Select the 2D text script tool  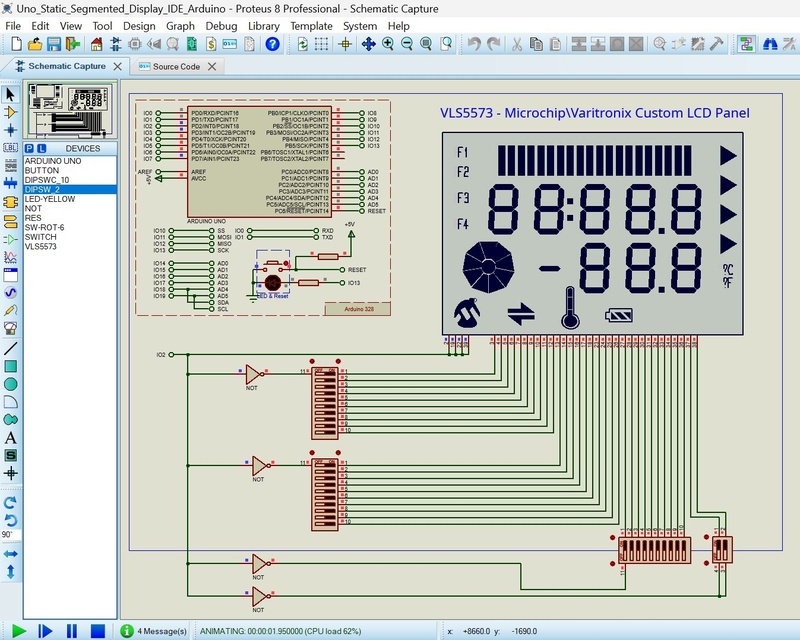11,437
